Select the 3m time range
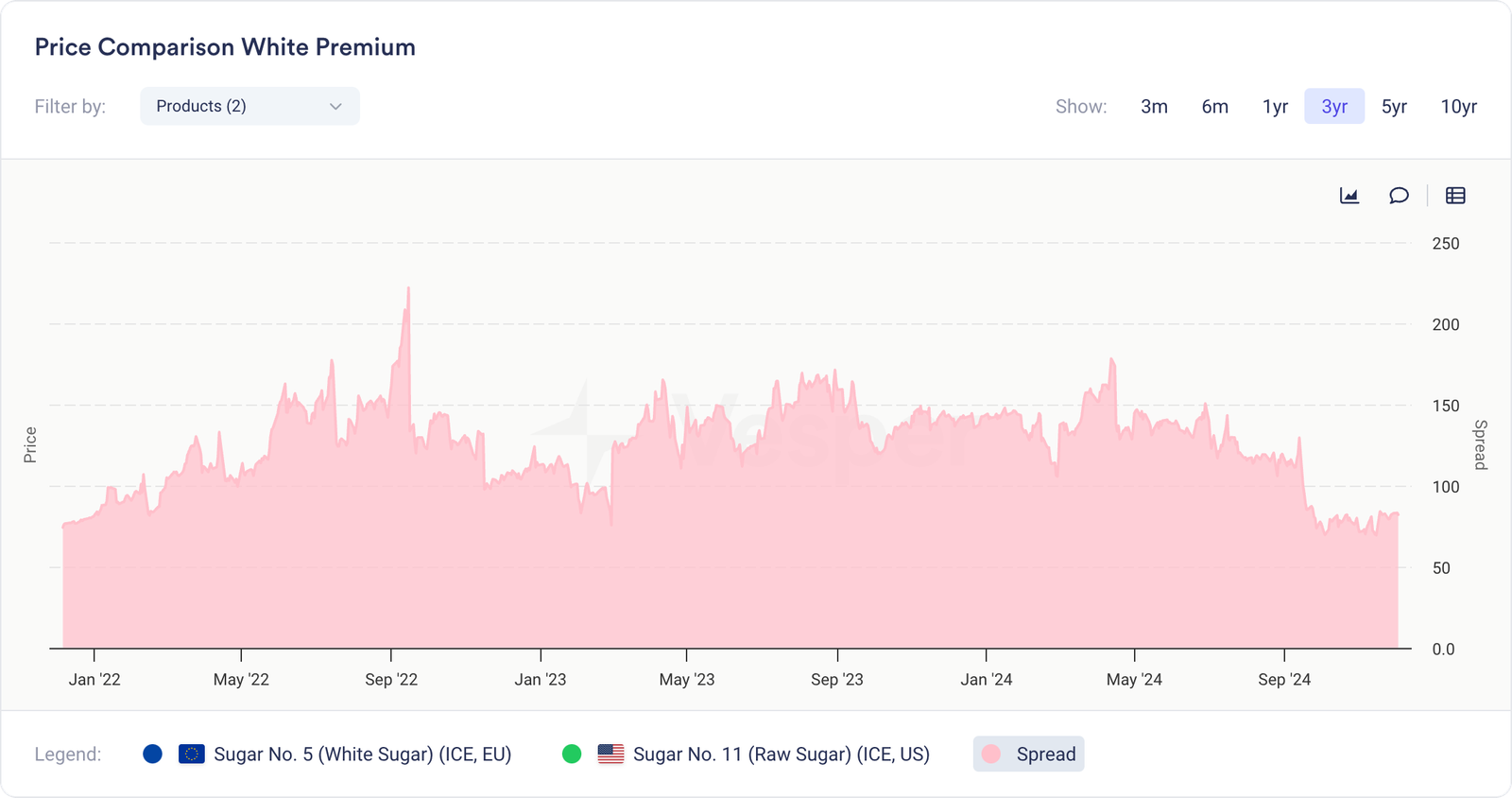Viewport: 1512px width, 798px height. (1154, 107)
